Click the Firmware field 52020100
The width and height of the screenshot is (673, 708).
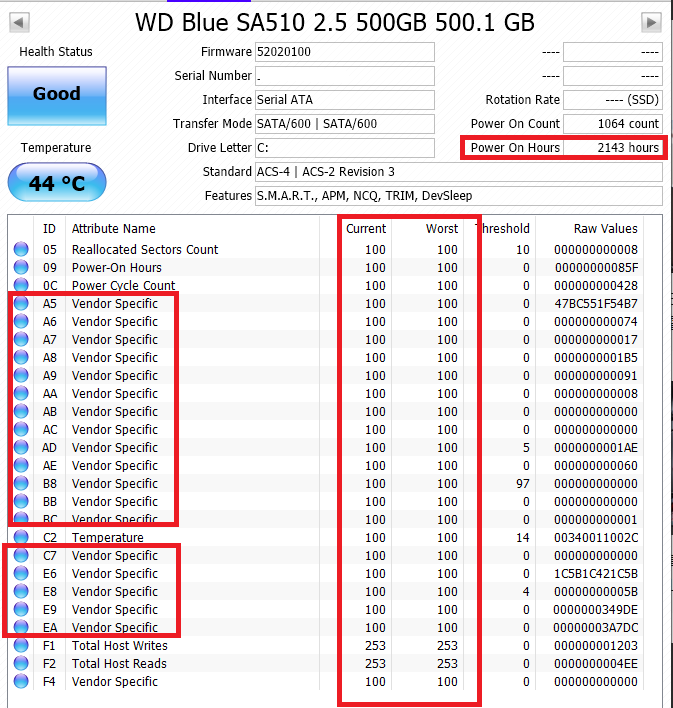(345, 52)
